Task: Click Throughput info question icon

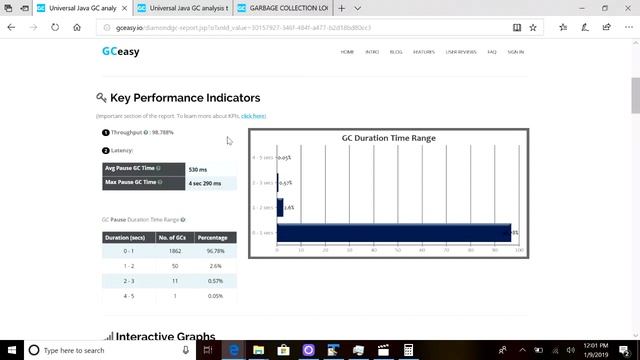Action: [146, 132]
